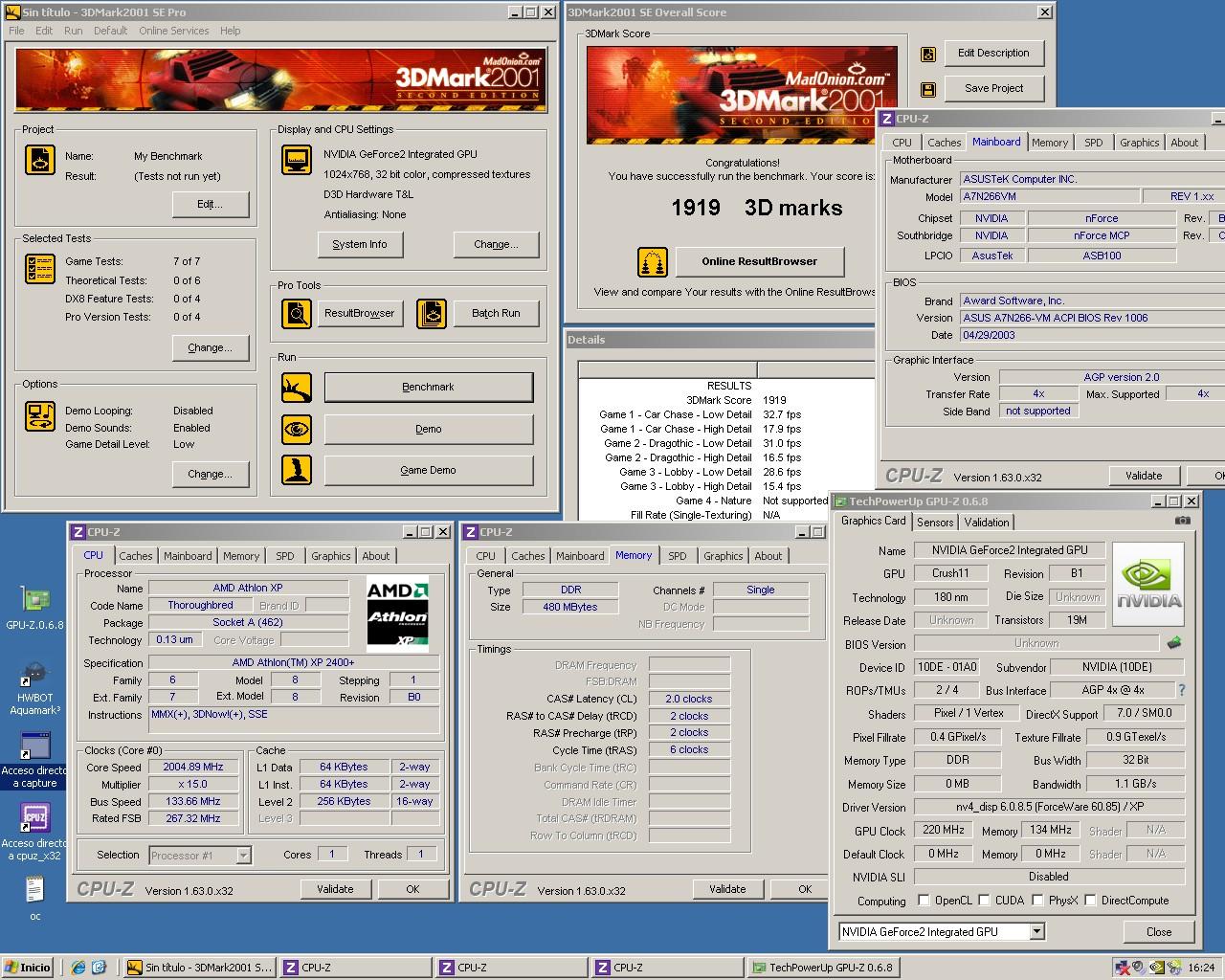Click Edit Description button
The image size is (1225, 980).
point(994,54)
